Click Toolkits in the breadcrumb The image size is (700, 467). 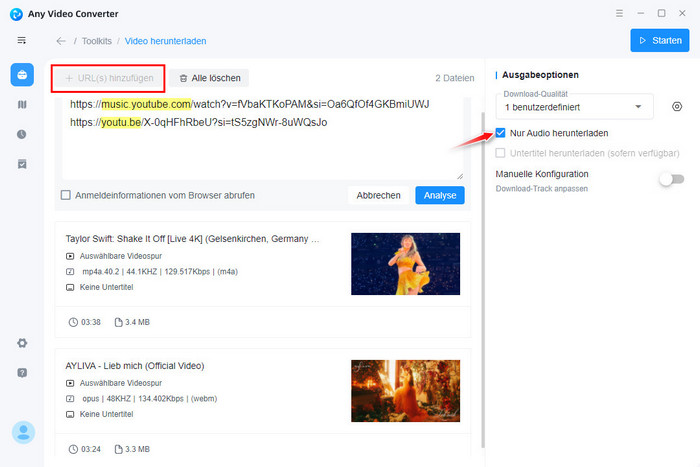coord(97,41)
